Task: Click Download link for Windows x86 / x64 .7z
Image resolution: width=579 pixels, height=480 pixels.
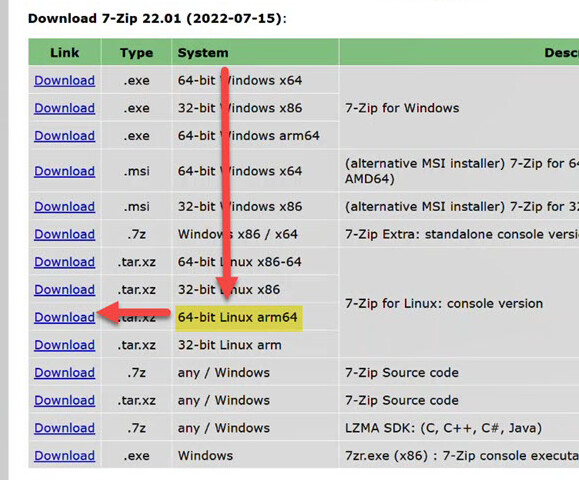Action: tap(65, 234)
